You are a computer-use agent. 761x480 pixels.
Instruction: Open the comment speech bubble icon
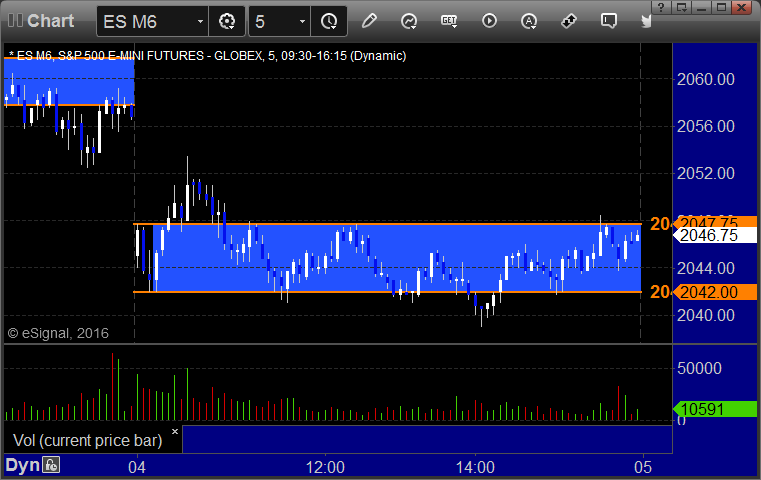609,21
